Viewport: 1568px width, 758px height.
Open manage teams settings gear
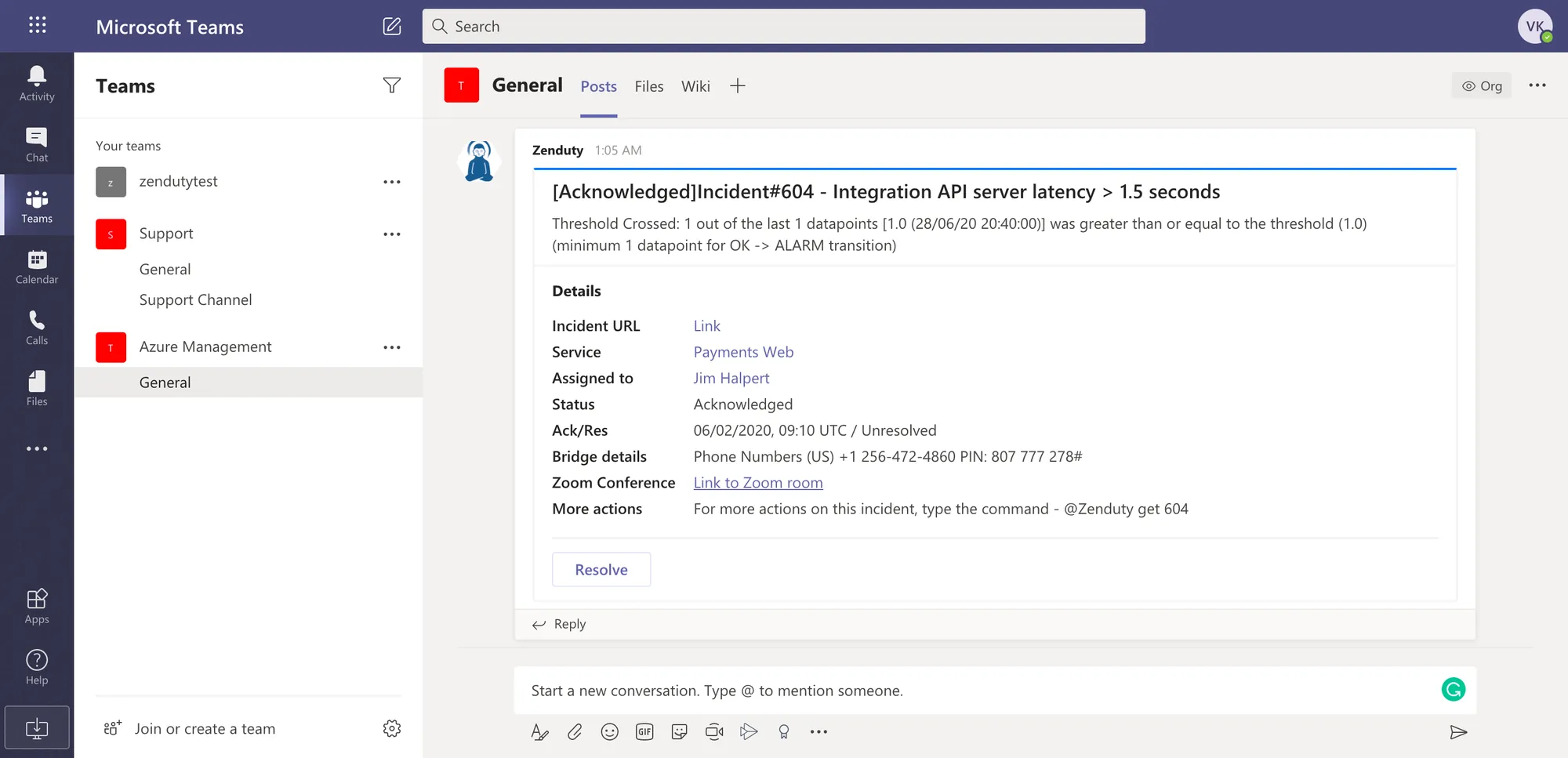pos(392,728)
